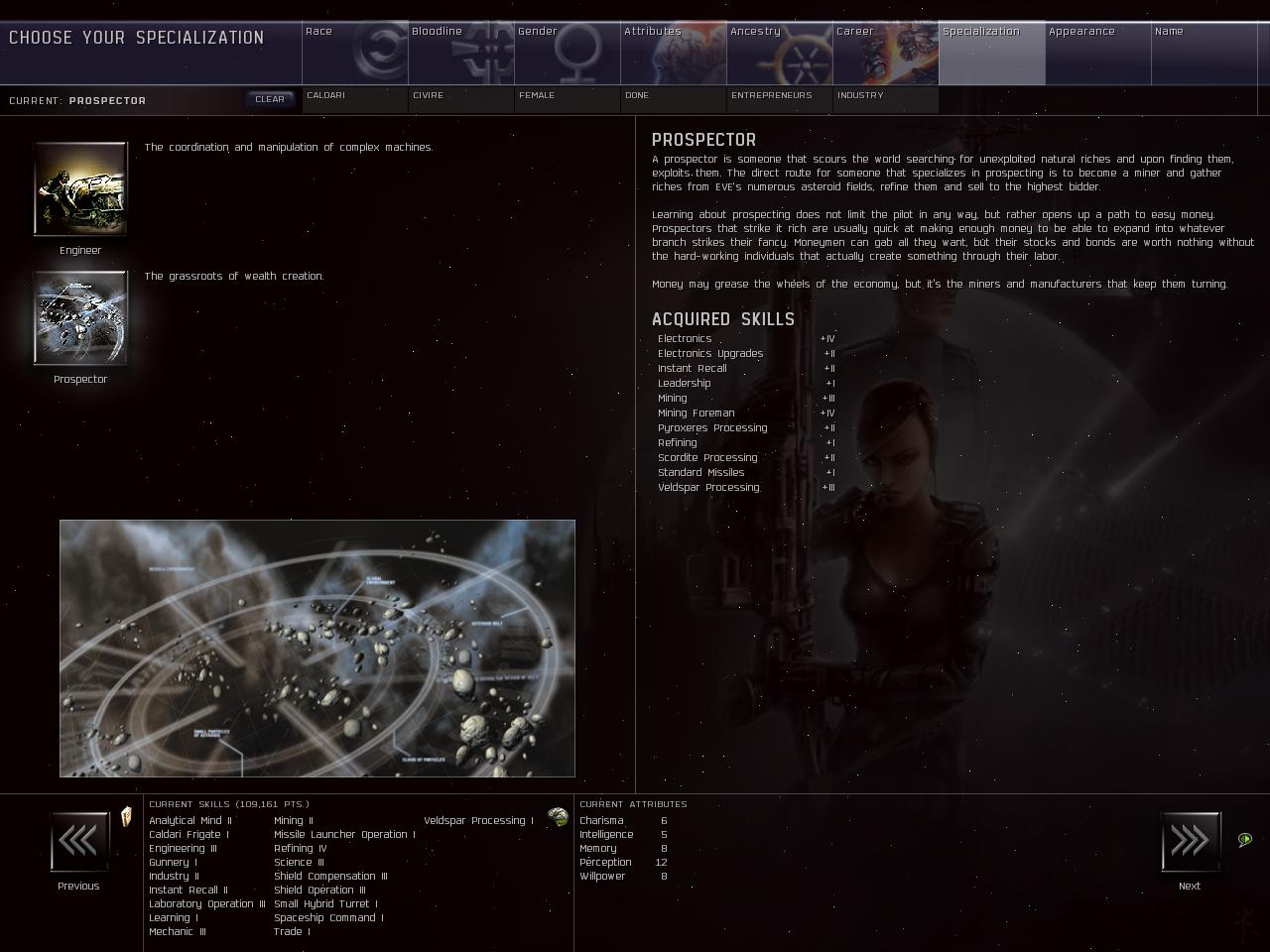This screenshot has height=952, width=1270.
Task: Click the CALDARI race summary field
Action: coord(355,99)
